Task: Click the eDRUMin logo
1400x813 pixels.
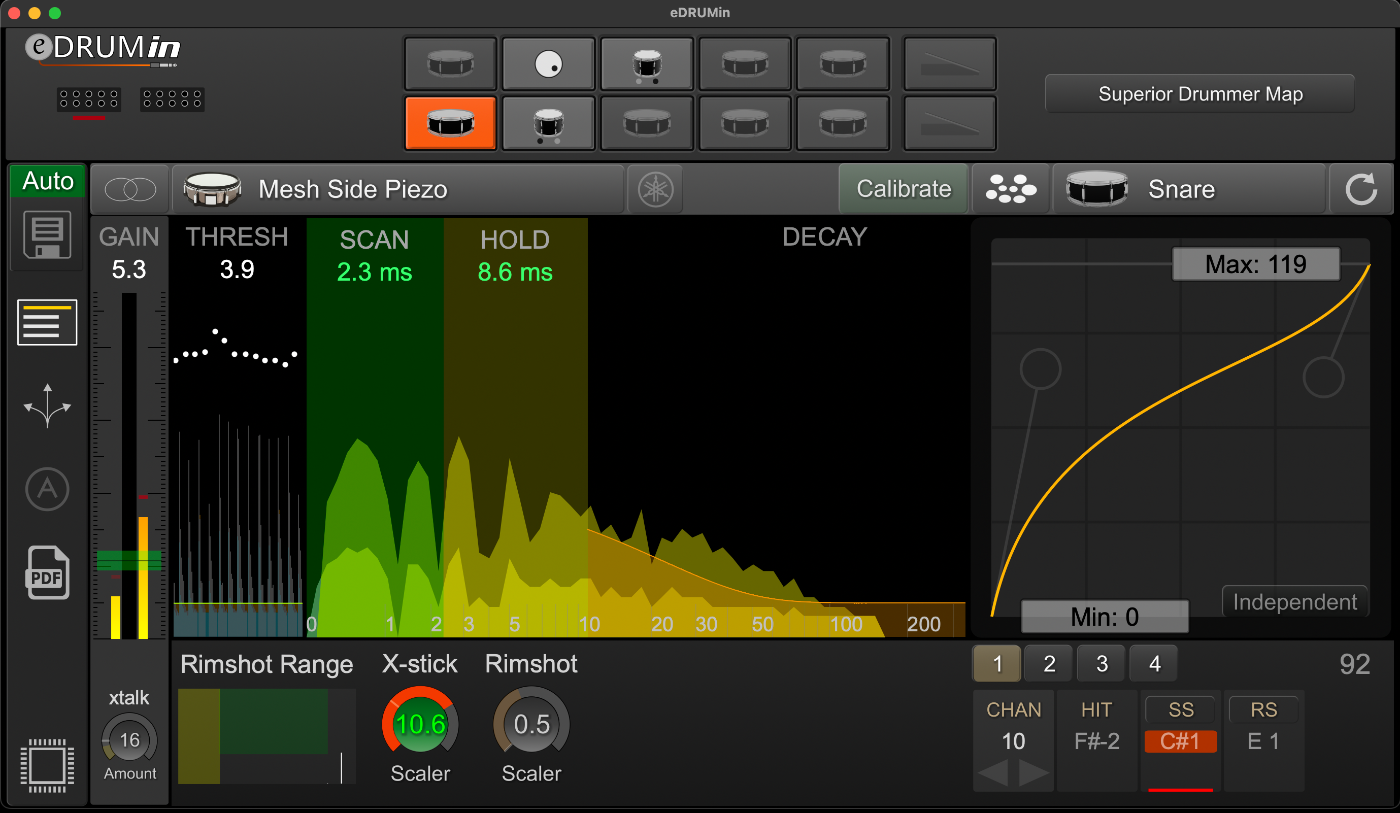Action: [104, 50]
